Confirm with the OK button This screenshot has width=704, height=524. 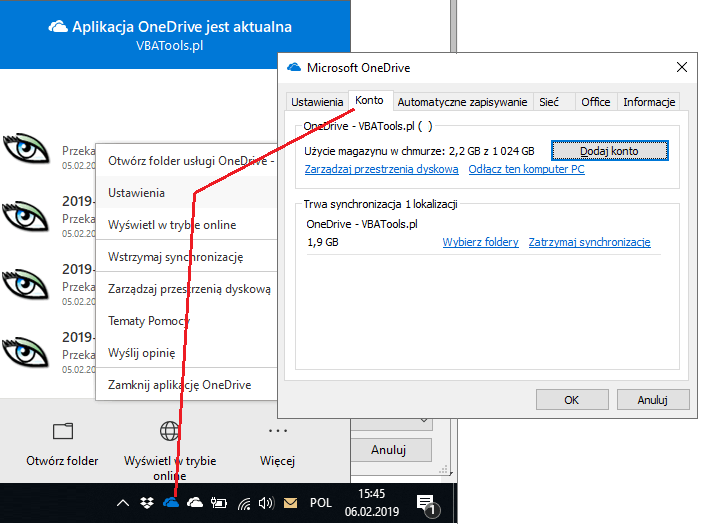coord(572,400)
